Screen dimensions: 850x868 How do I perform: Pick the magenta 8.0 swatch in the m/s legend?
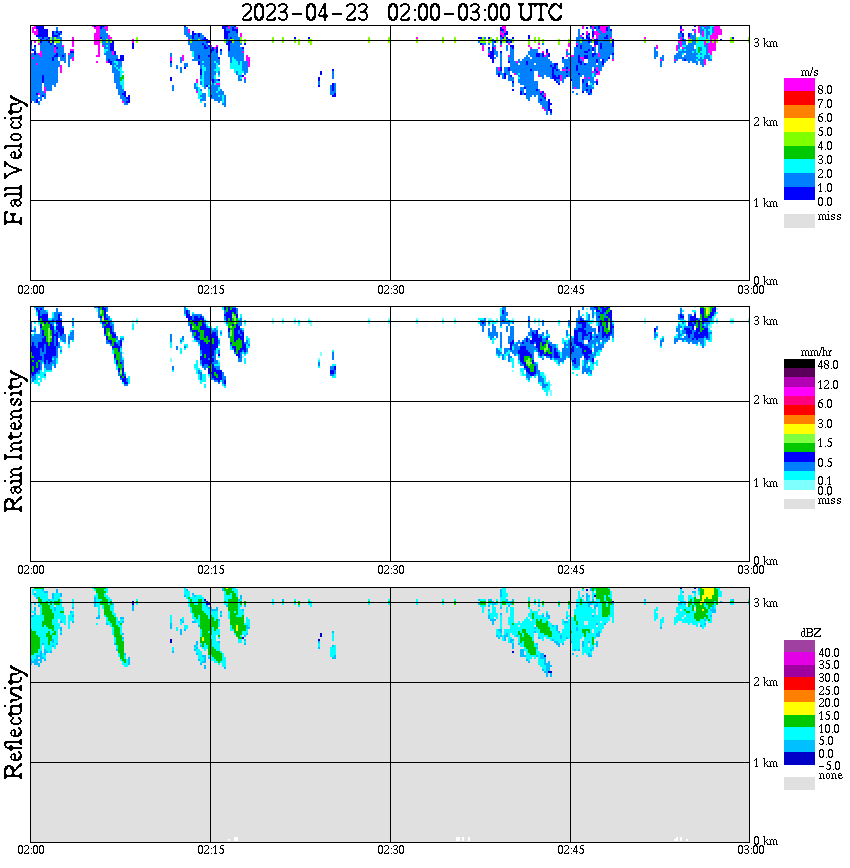pos(799,85)
